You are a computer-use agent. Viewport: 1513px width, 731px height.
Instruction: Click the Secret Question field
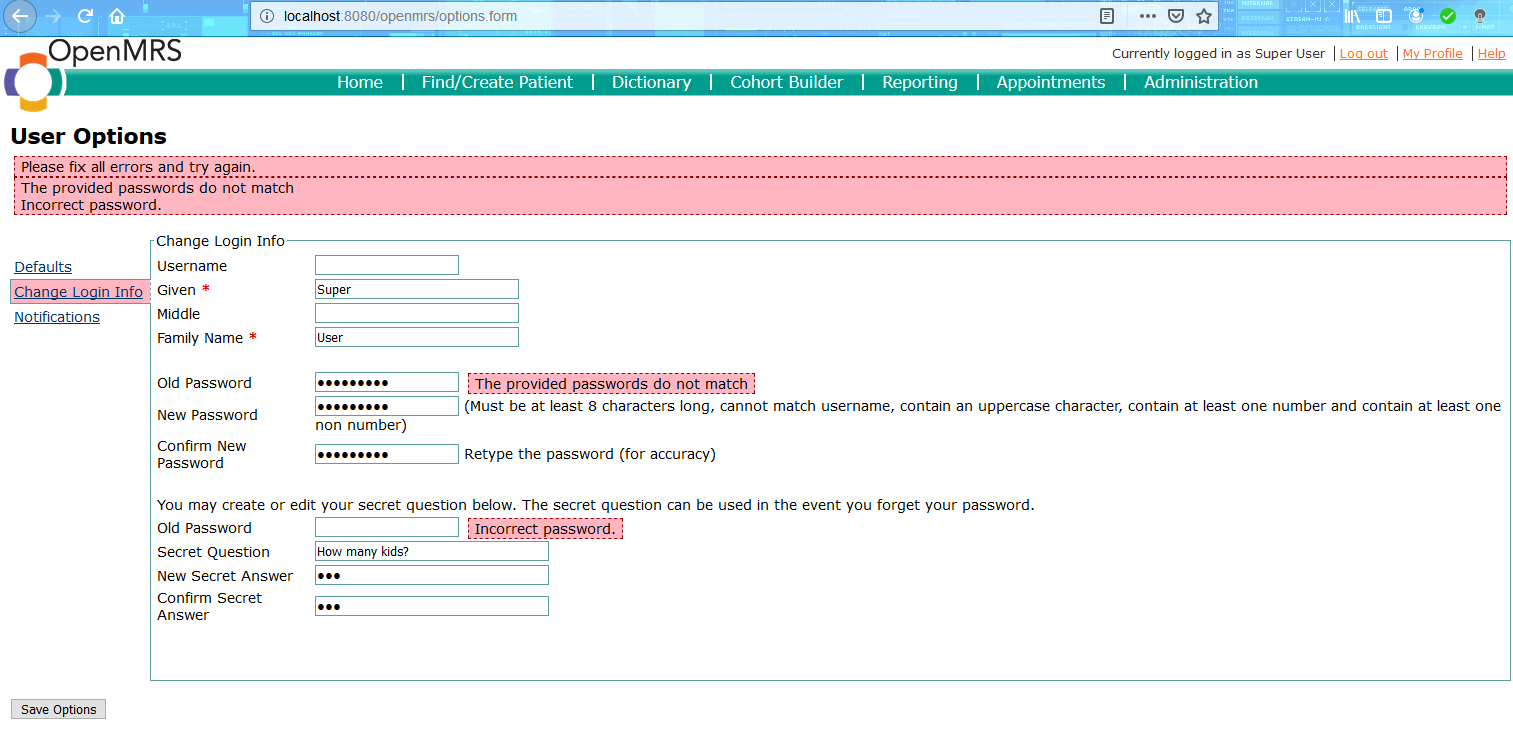[x=432, y=551]
